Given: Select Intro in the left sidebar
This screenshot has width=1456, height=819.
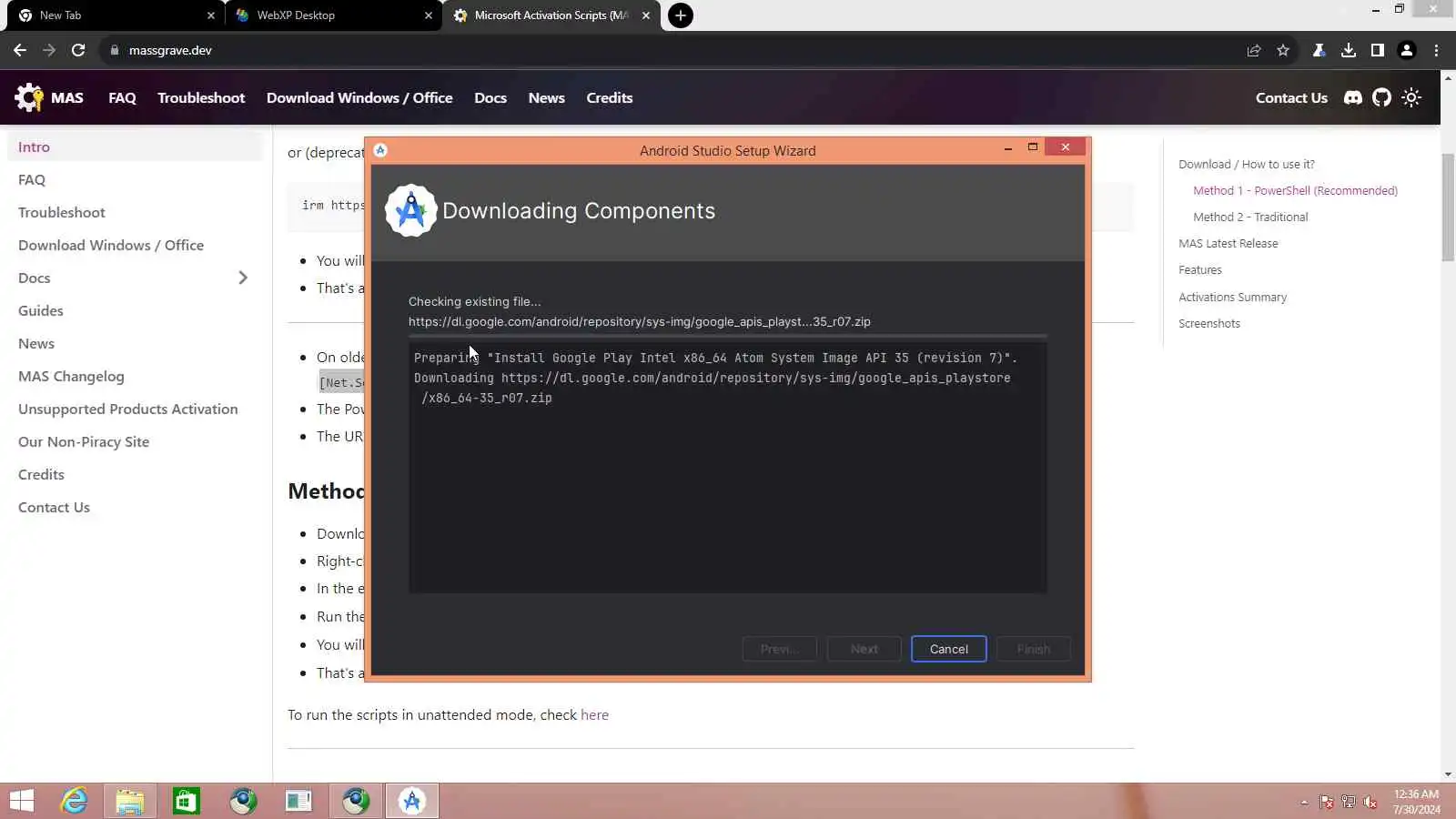Looking at the screenshot, I should pyautogui.click(x=135, y=147).
